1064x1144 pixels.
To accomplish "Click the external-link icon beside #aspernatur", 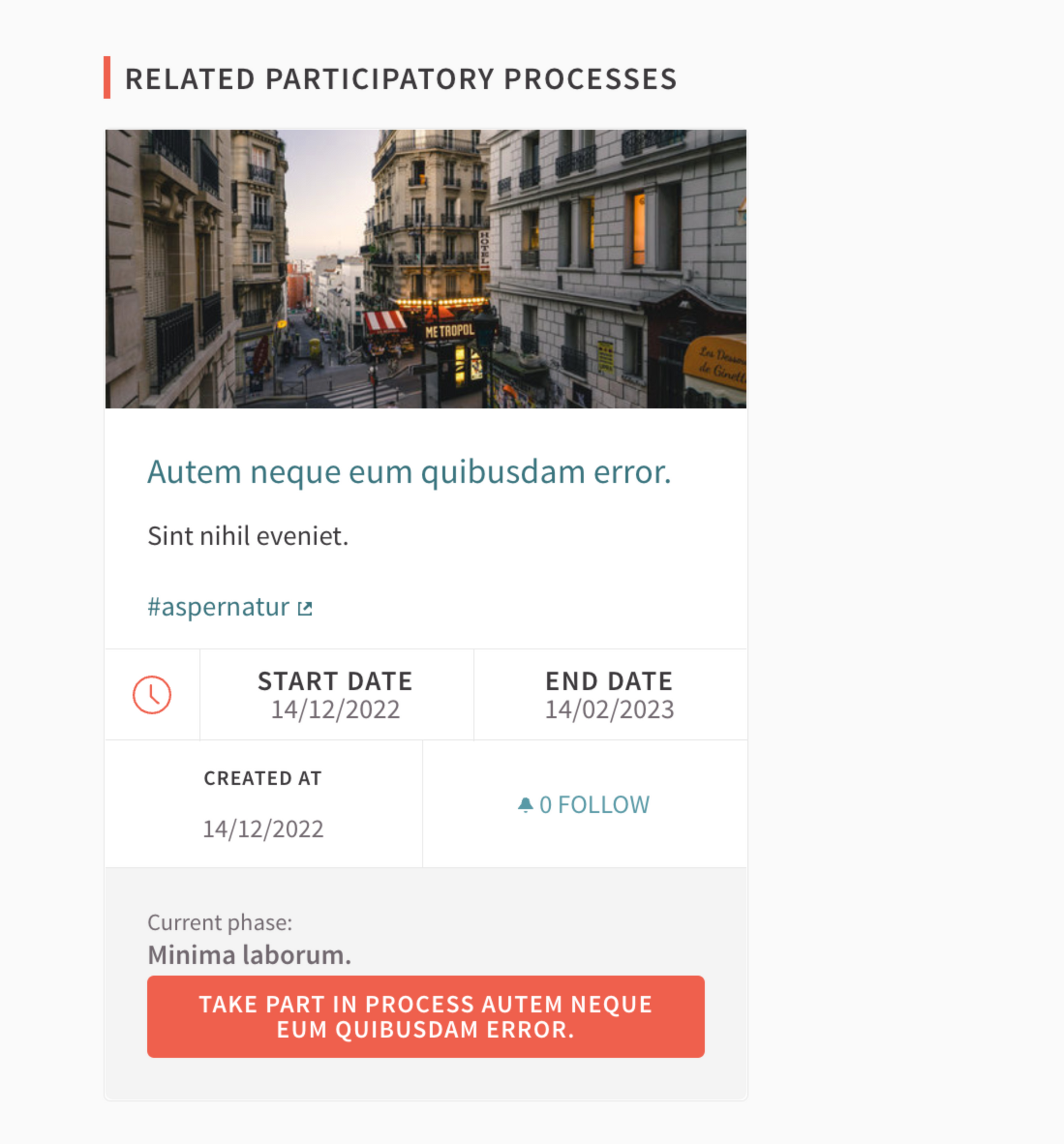I will click(x=306, y=606).
